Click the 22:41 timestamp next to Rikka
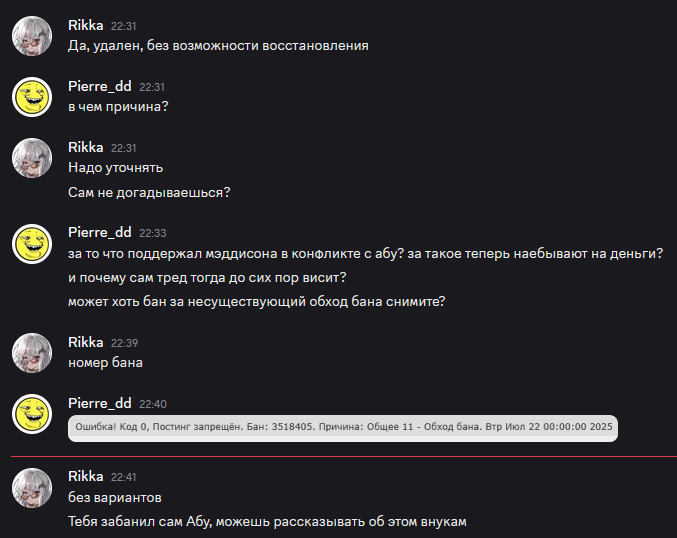Viewport: 677px width, 538px height. click(123, 477)
